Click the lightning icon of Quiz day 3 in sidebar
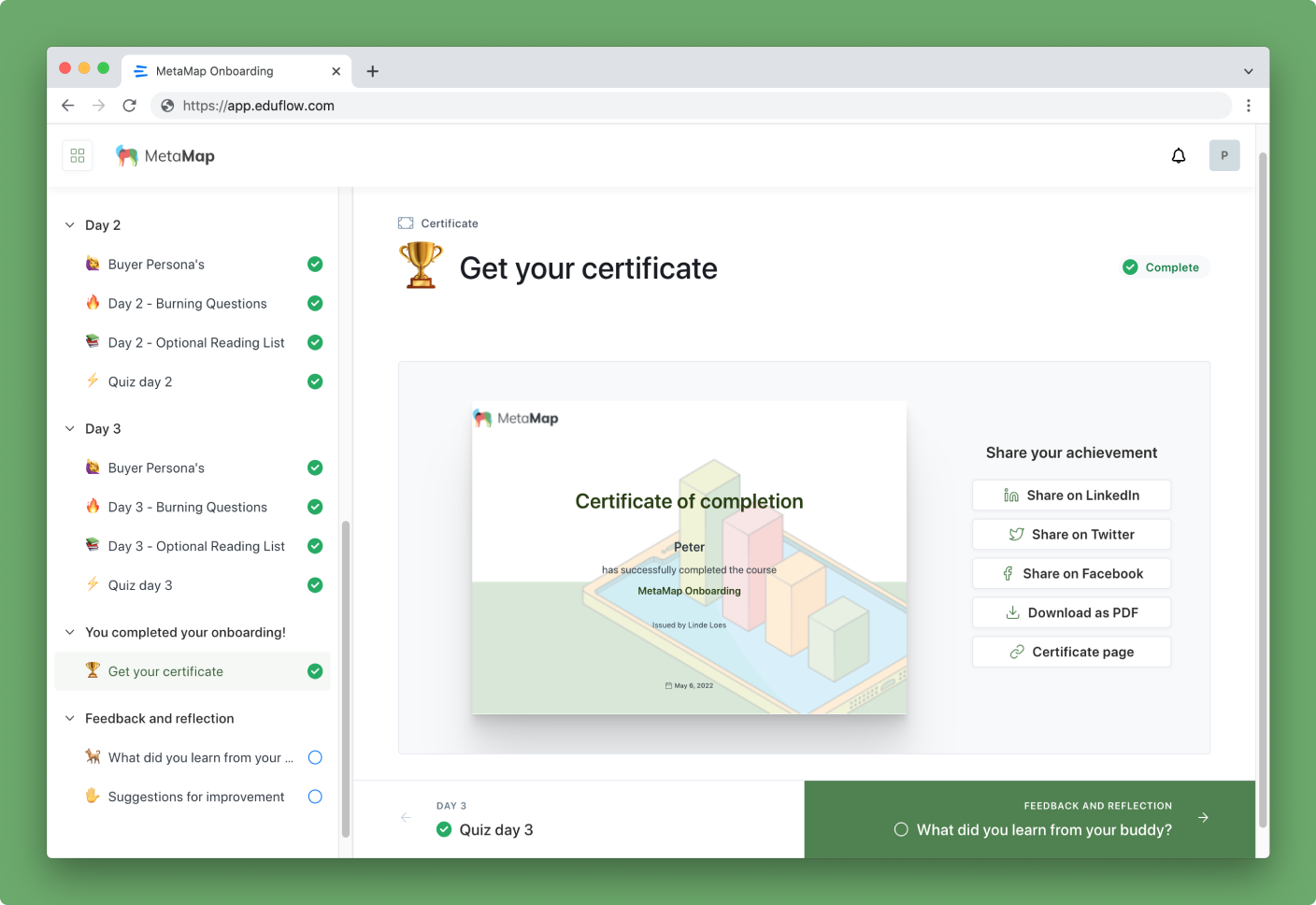This screenshot has width=1316, height=905. pyautogui.click(x=93, y=585)
